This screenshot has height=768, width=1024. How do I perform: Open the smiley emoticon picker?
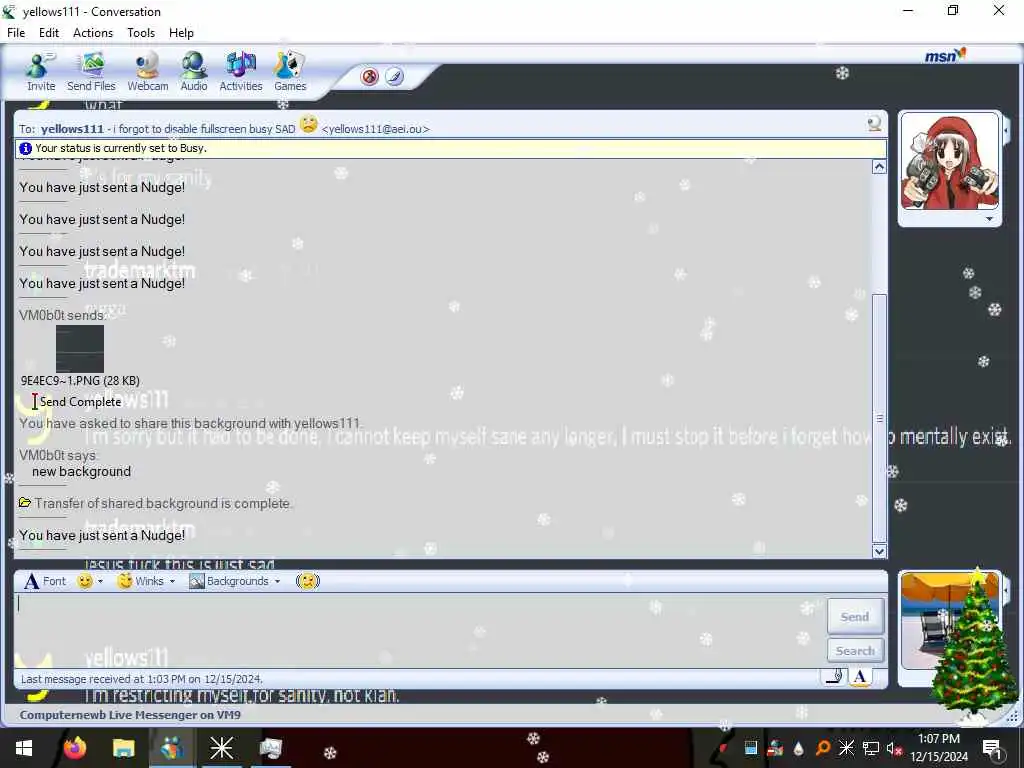84,581
